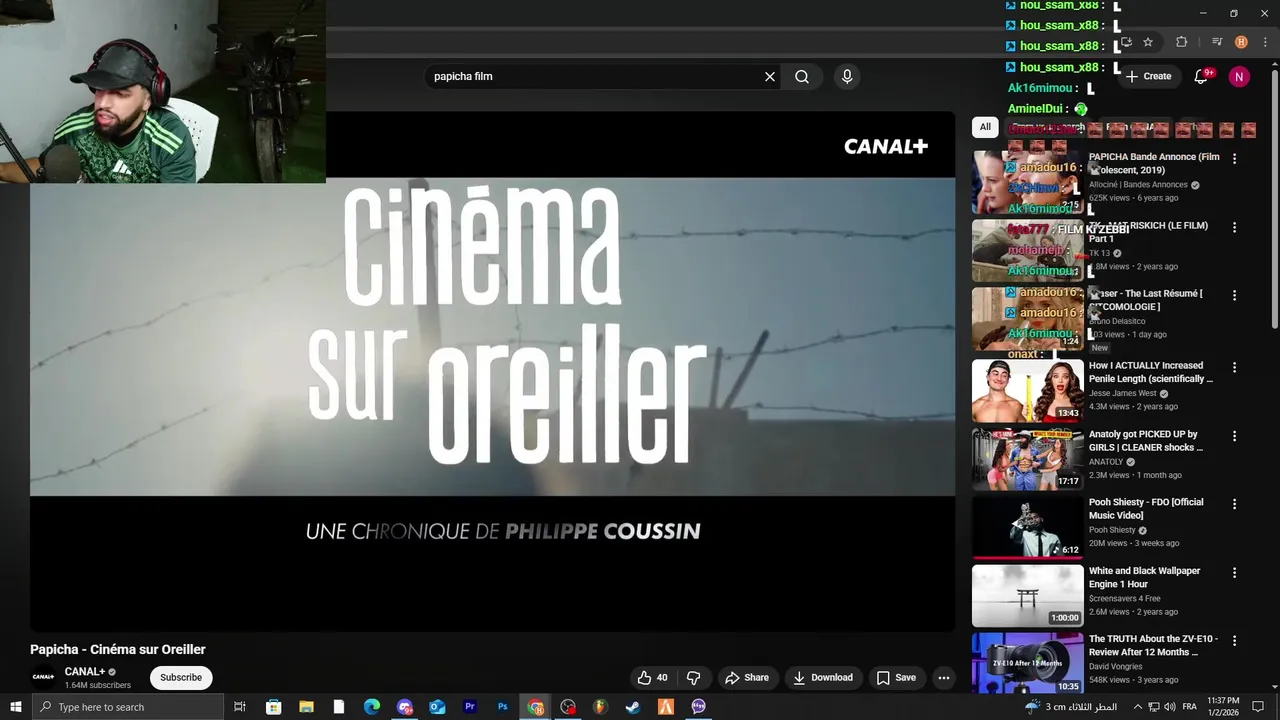Open Adobe Premiere Pro from the taskbar

coord(470,707)
